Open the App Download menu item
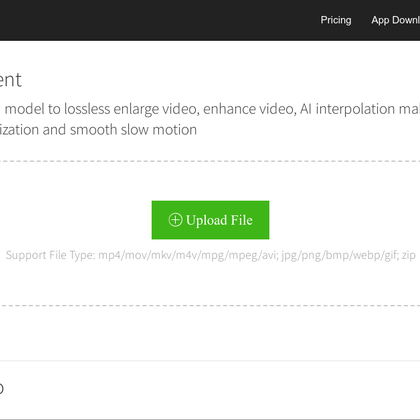This screenshot has height=420, width=420. (396, 20)
